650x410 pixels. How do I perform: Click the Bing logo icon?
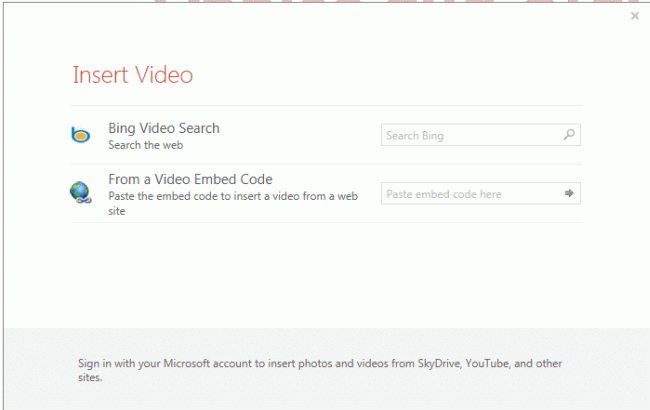(x=81, y=136)
